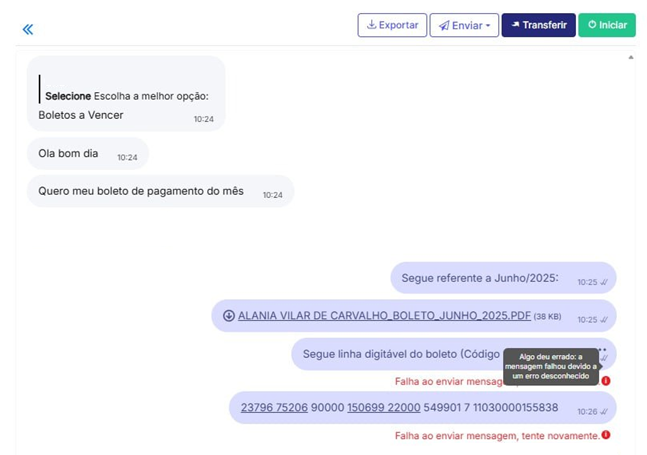Click the double-chevron back icon
Screen dimensions: 647x455
click(x=28, y=29)
